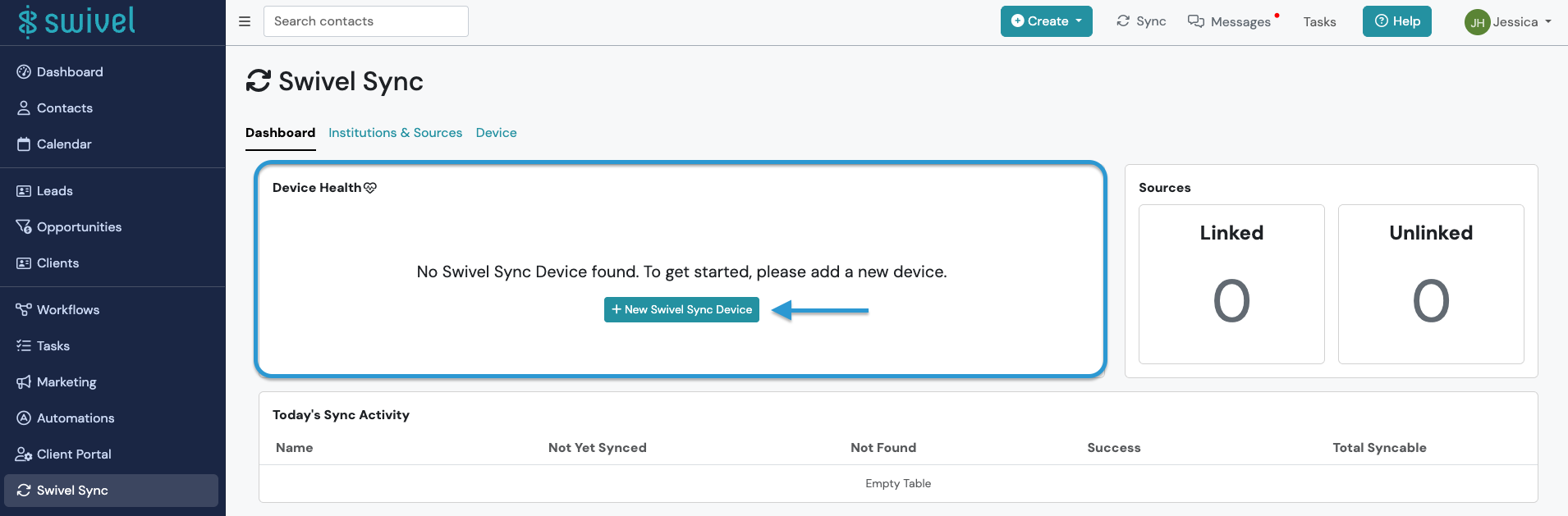Image resolution: width=1568 pixels, height=516 pixels.
Task: Click the Linked sources card
Action: coord(1231,284)
